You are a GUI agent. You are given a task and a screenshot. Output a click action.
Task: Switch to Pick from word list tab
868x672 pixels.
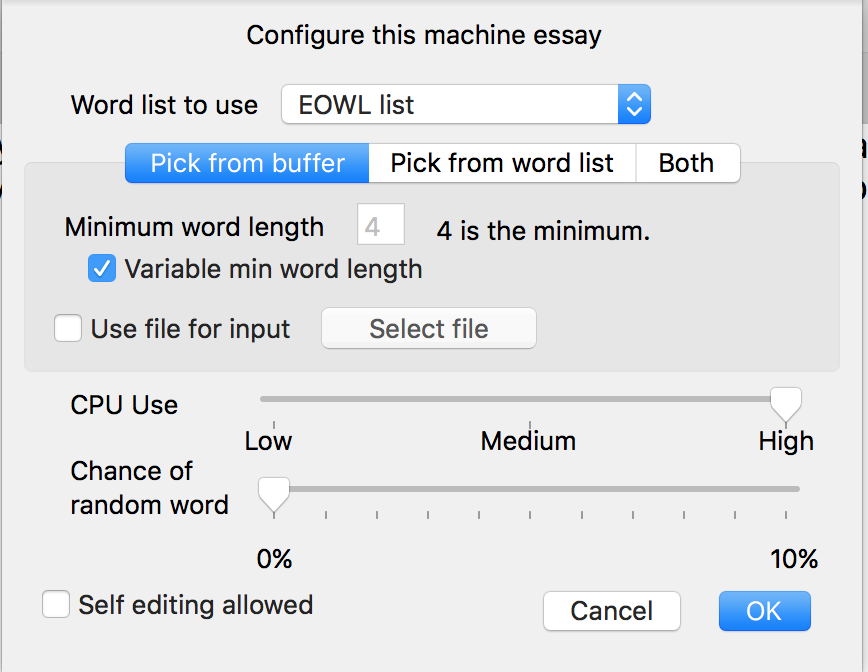pyautogui.click(x=502, y=163)
